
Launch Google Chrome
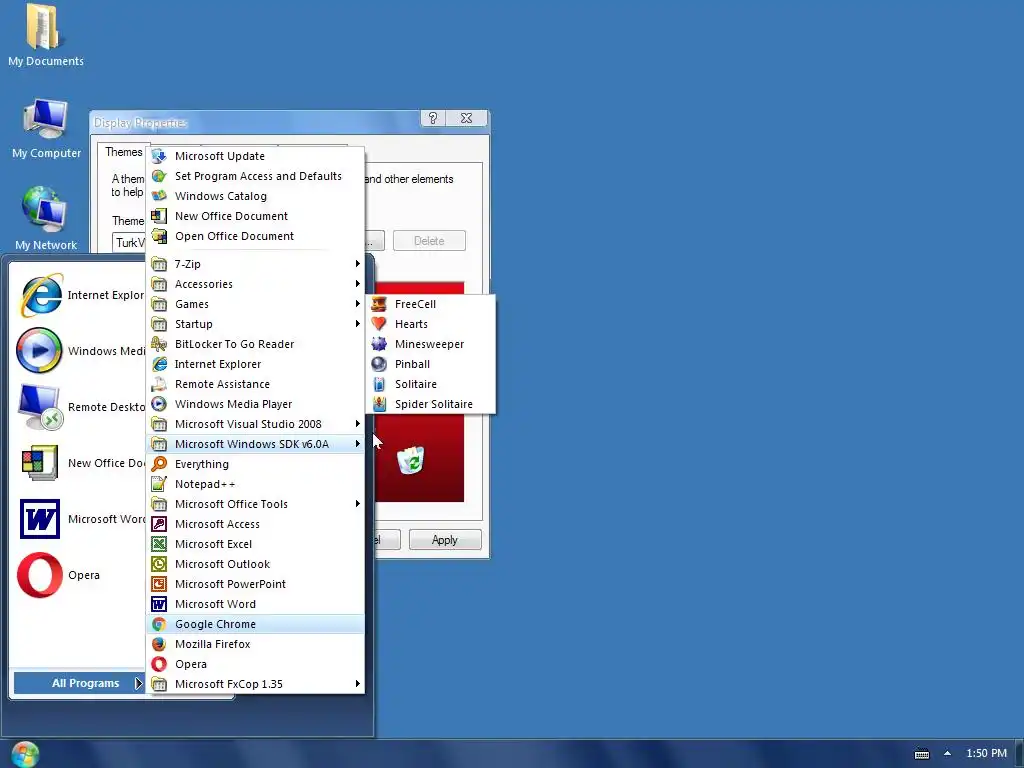pos(255,624)
